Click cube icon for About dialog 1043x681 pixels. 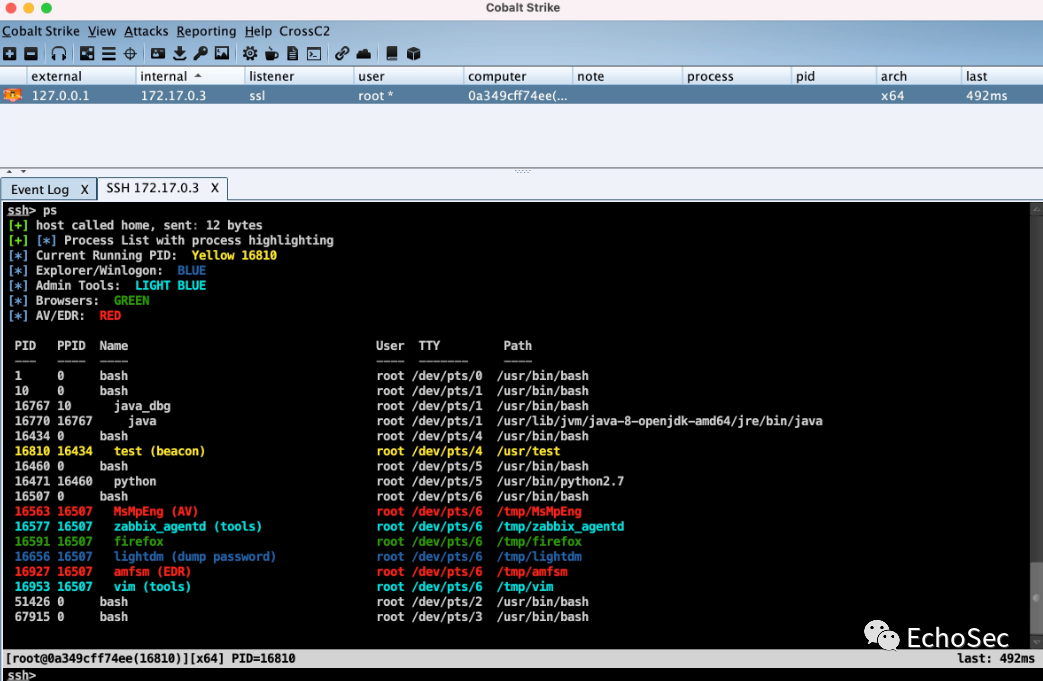(413, 54)
